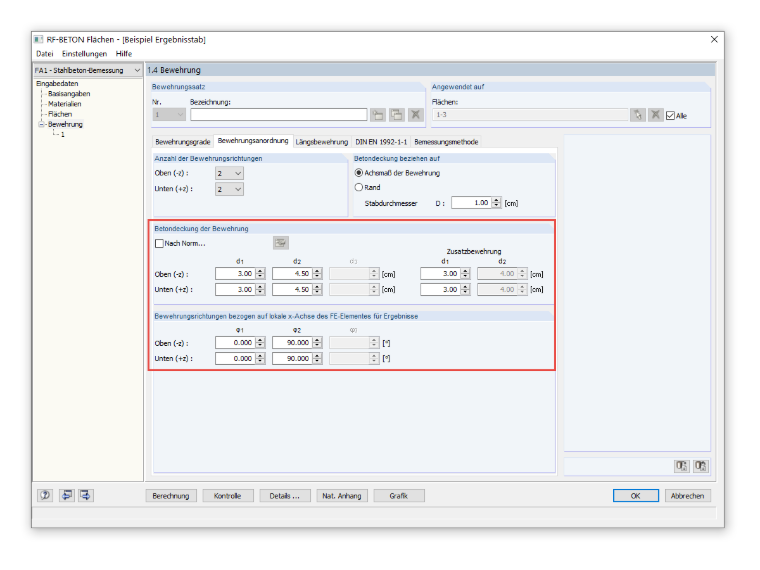
Task: Click the Unten d1 concrete cover field
Action: [x=235, y=289]
